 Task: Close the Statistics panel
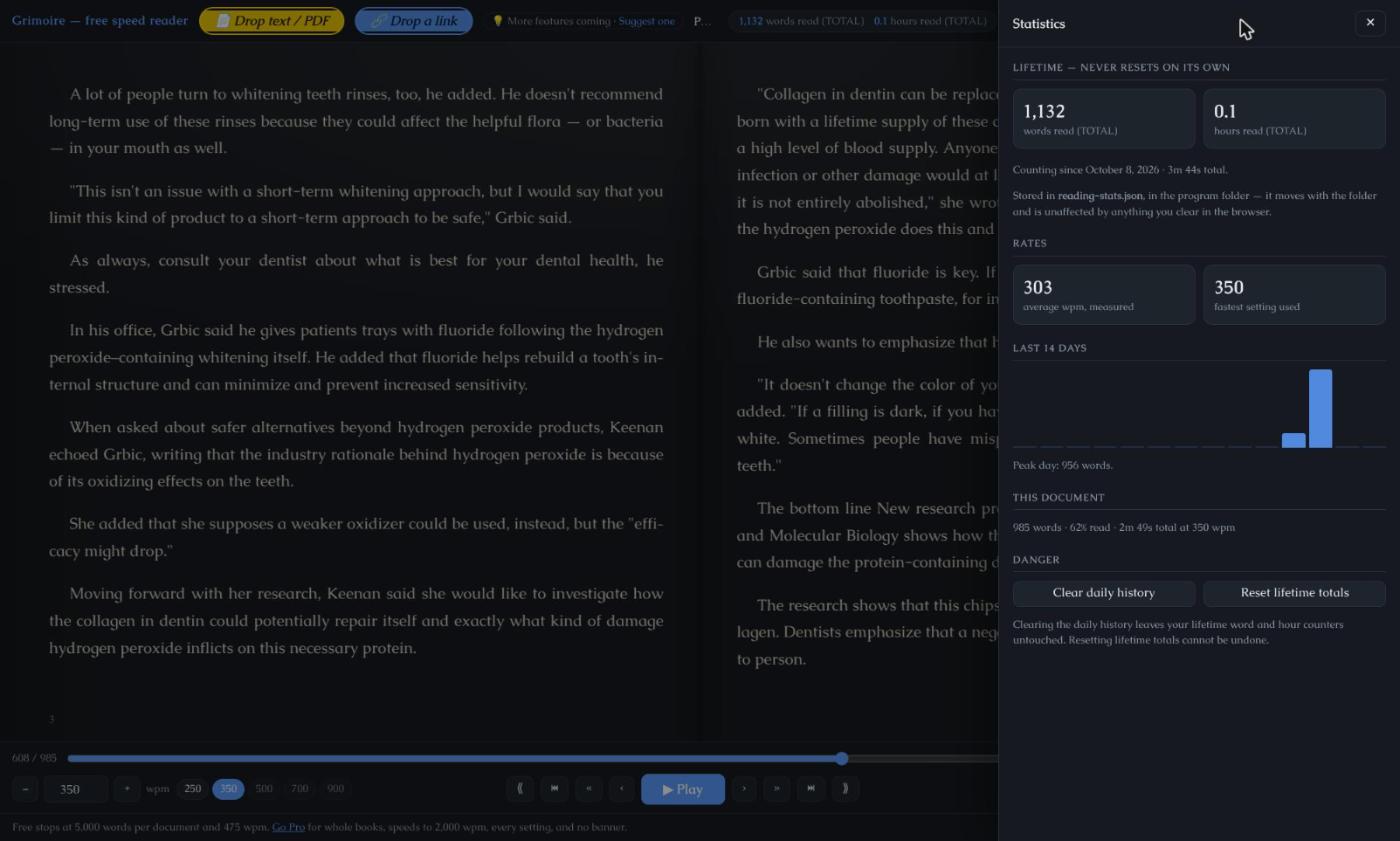tap(1370, 23)
